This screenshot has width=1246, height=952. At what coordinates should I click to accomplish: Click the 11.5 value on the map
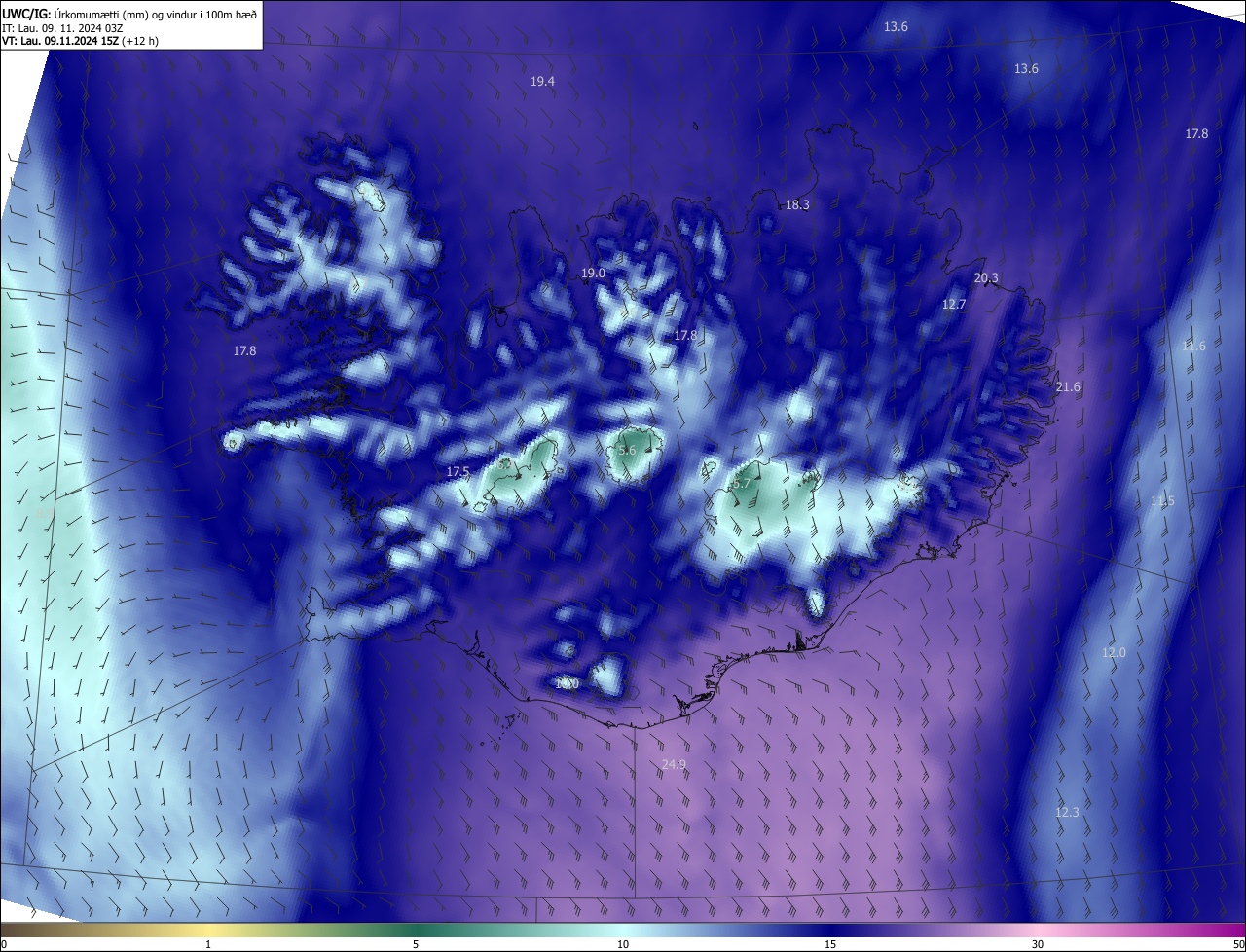[1162, 501]
